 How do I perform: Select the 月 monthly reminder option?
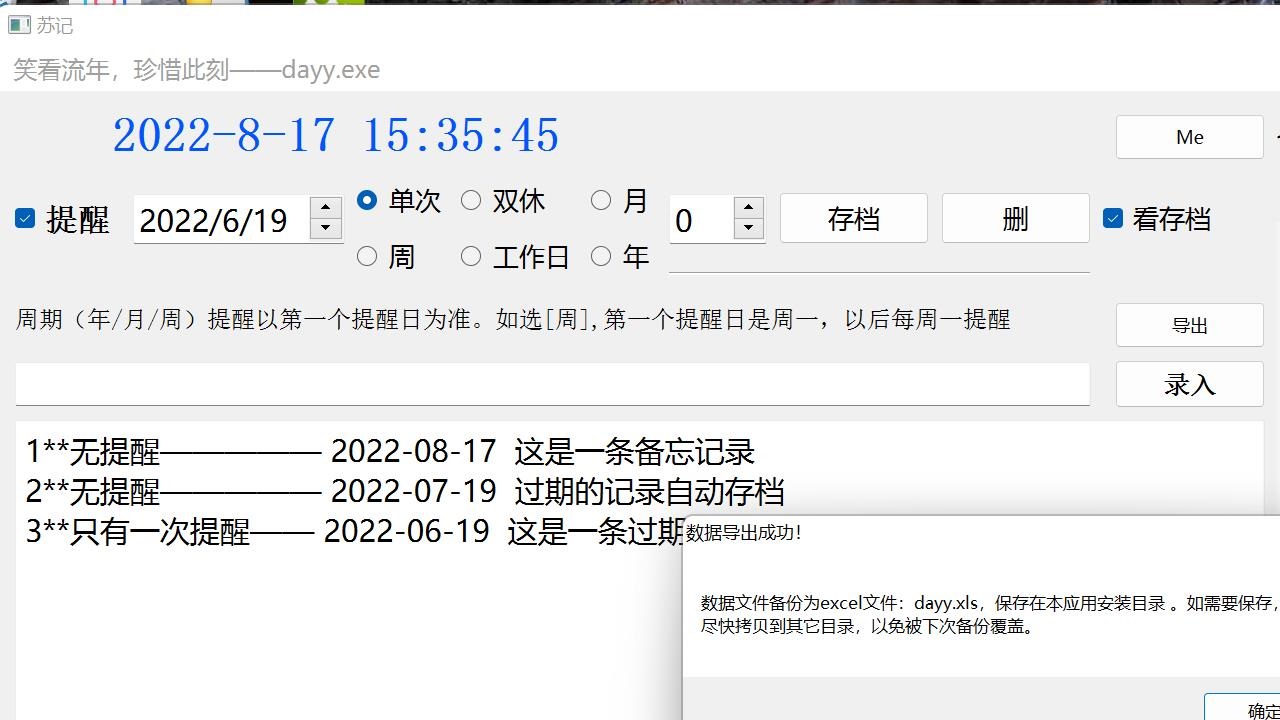[601, 200]
